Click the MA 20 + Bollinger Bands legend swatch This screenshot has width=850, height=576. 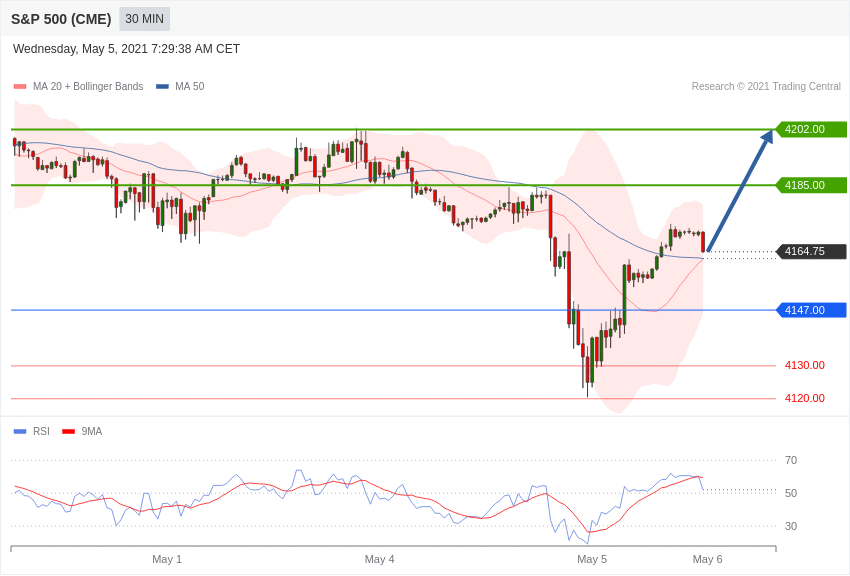tap(20, 87)
